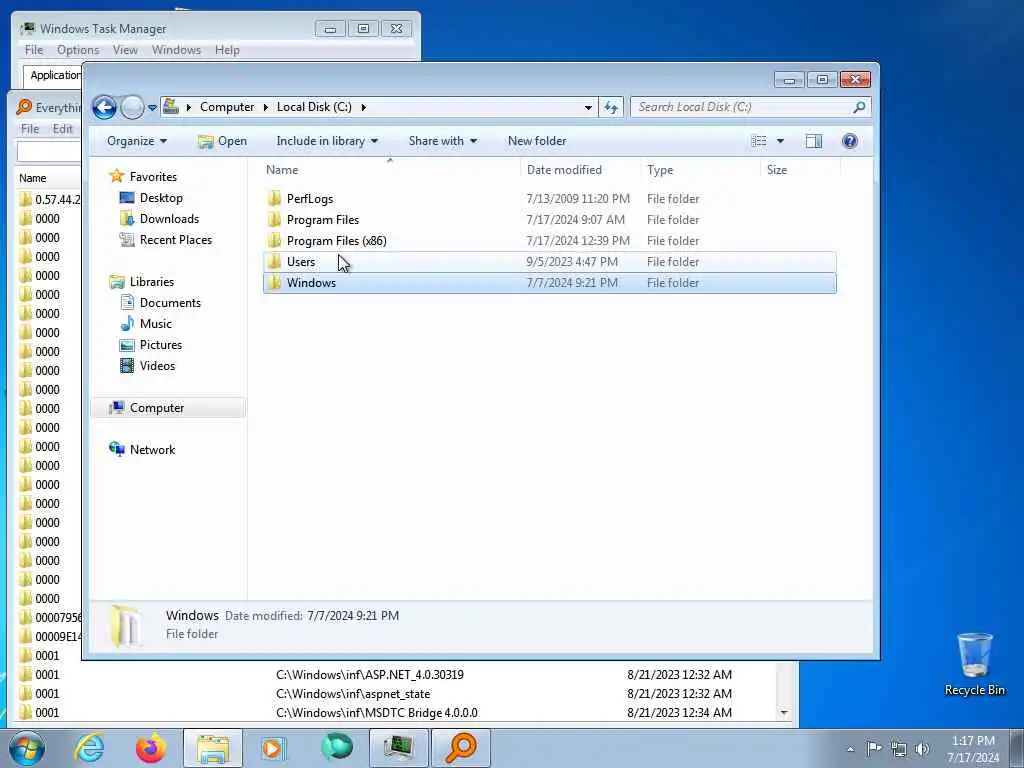The image size is (1024, 768).
Task: Open the Share with dropdown
Action: click(x=443, y=141)
